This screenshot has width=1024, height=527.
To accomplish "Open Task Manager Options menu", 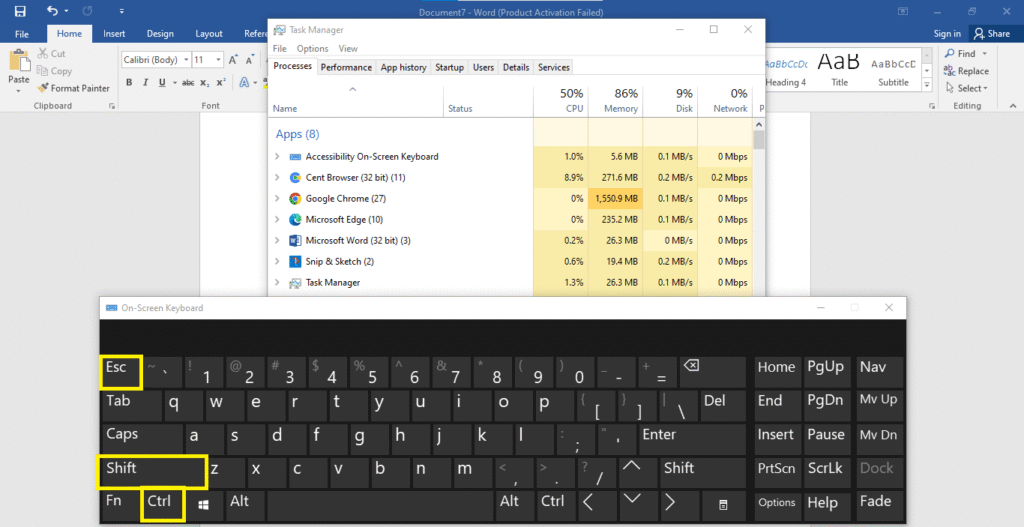I will (312, 48).
